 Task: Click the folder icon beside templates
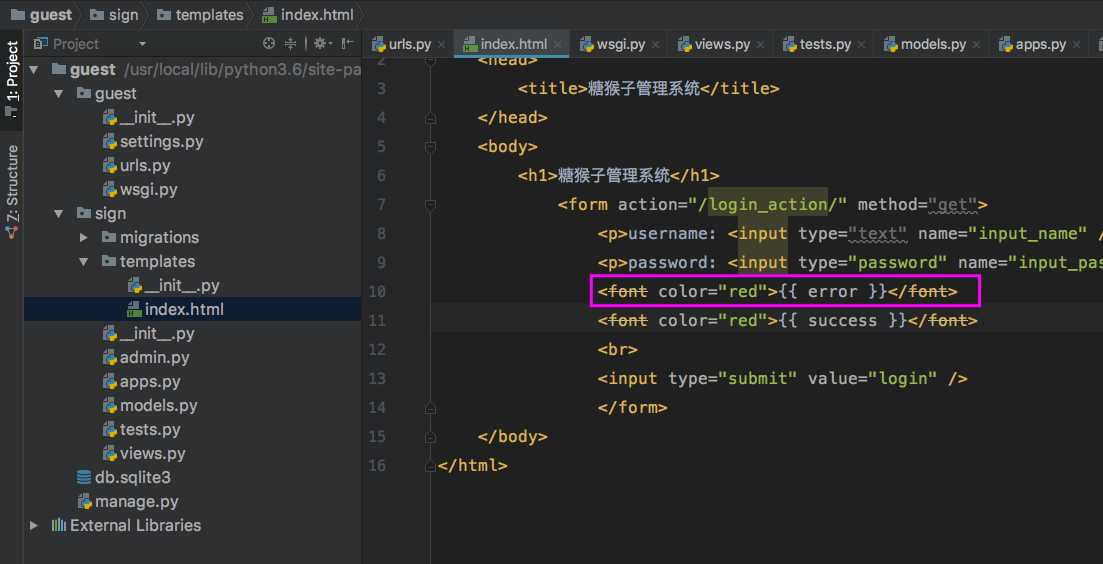109,262
